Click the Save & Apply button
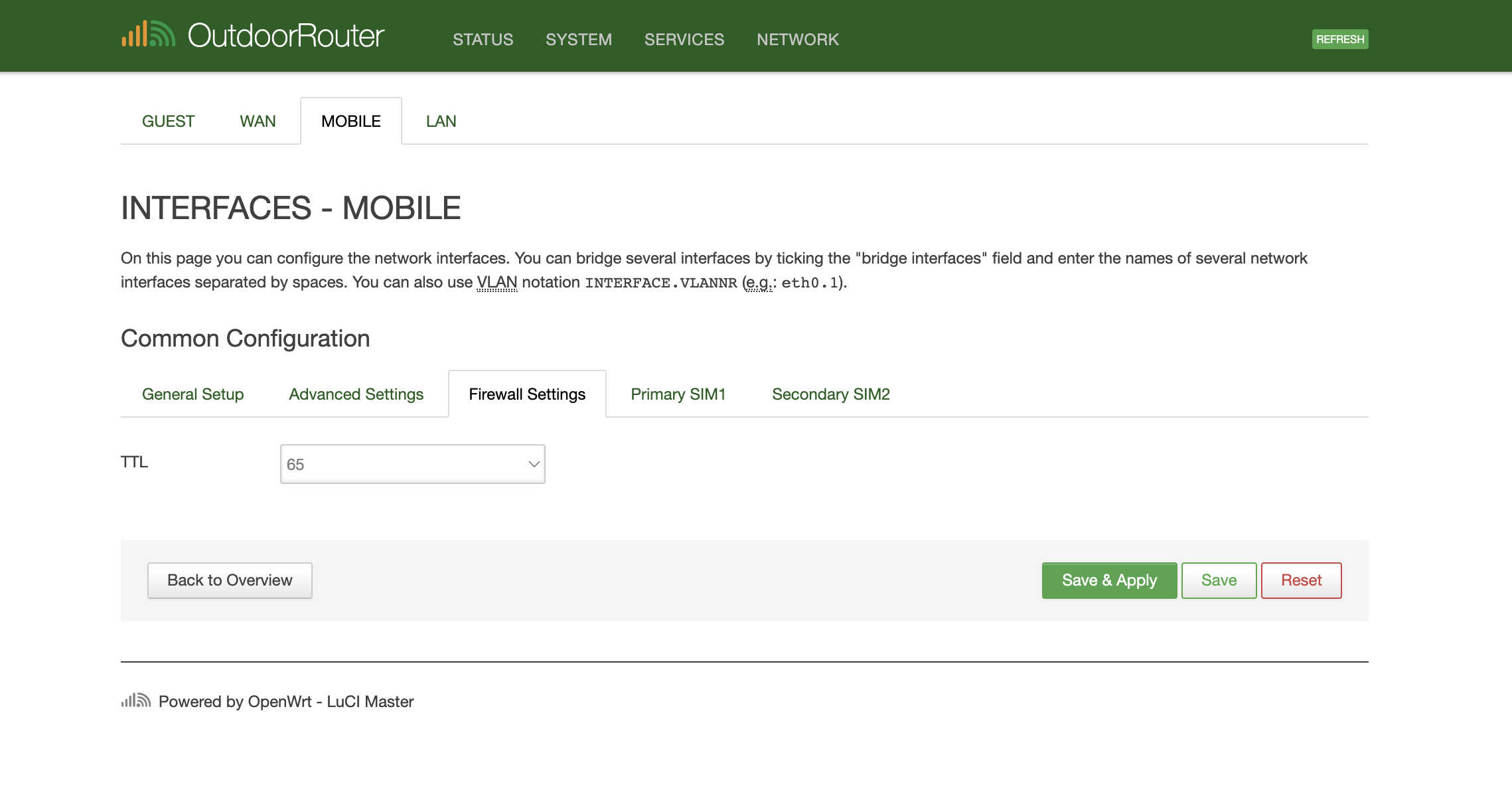 pyautogui.click(x=1110, y=580)
